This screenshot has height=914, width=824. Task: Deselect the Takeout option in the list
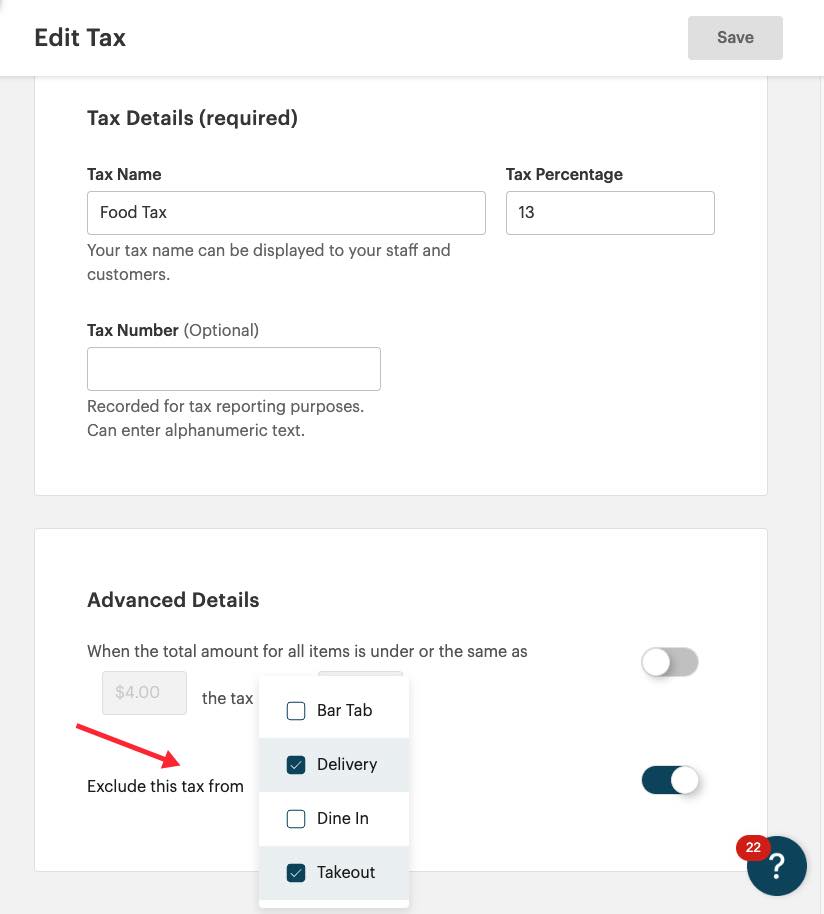tap(296, 873)
